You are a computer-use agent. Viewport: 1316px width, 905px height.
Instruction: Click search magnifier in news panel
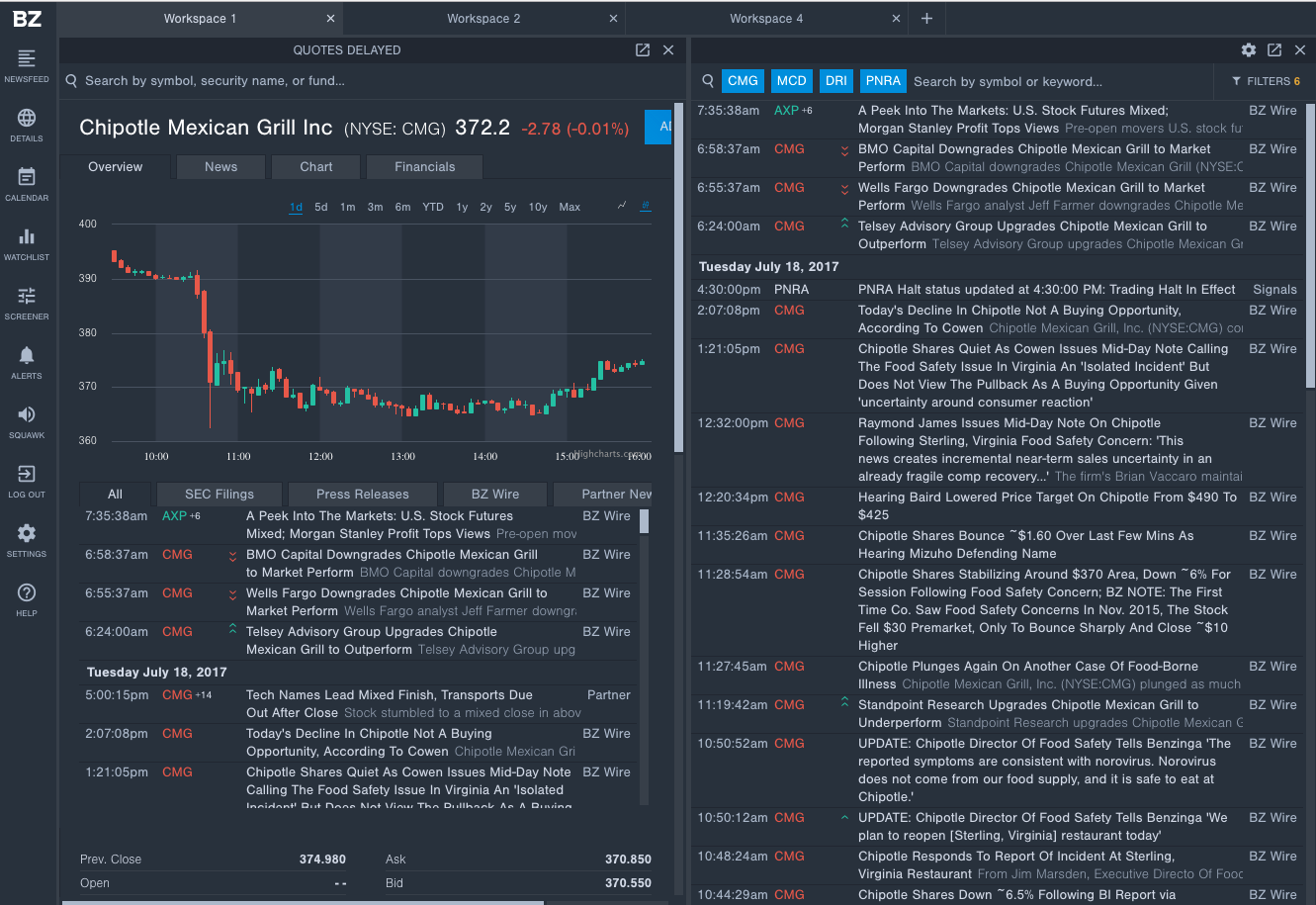[x=708, y=81]
